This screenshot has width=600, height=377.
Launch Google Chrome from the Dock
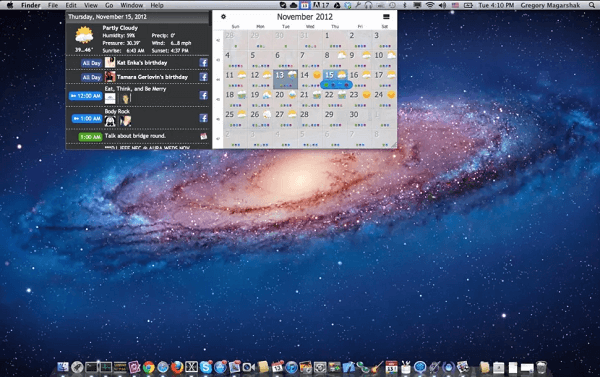point(149,367)
